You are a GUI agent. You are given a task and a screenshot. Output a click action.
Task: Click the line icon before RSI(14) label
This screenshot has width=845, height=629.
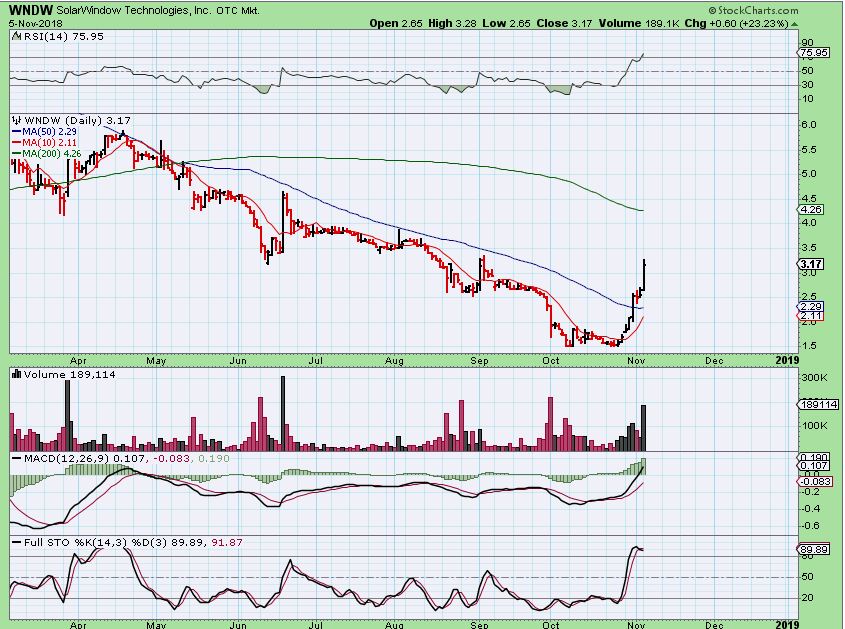point(16,36)
